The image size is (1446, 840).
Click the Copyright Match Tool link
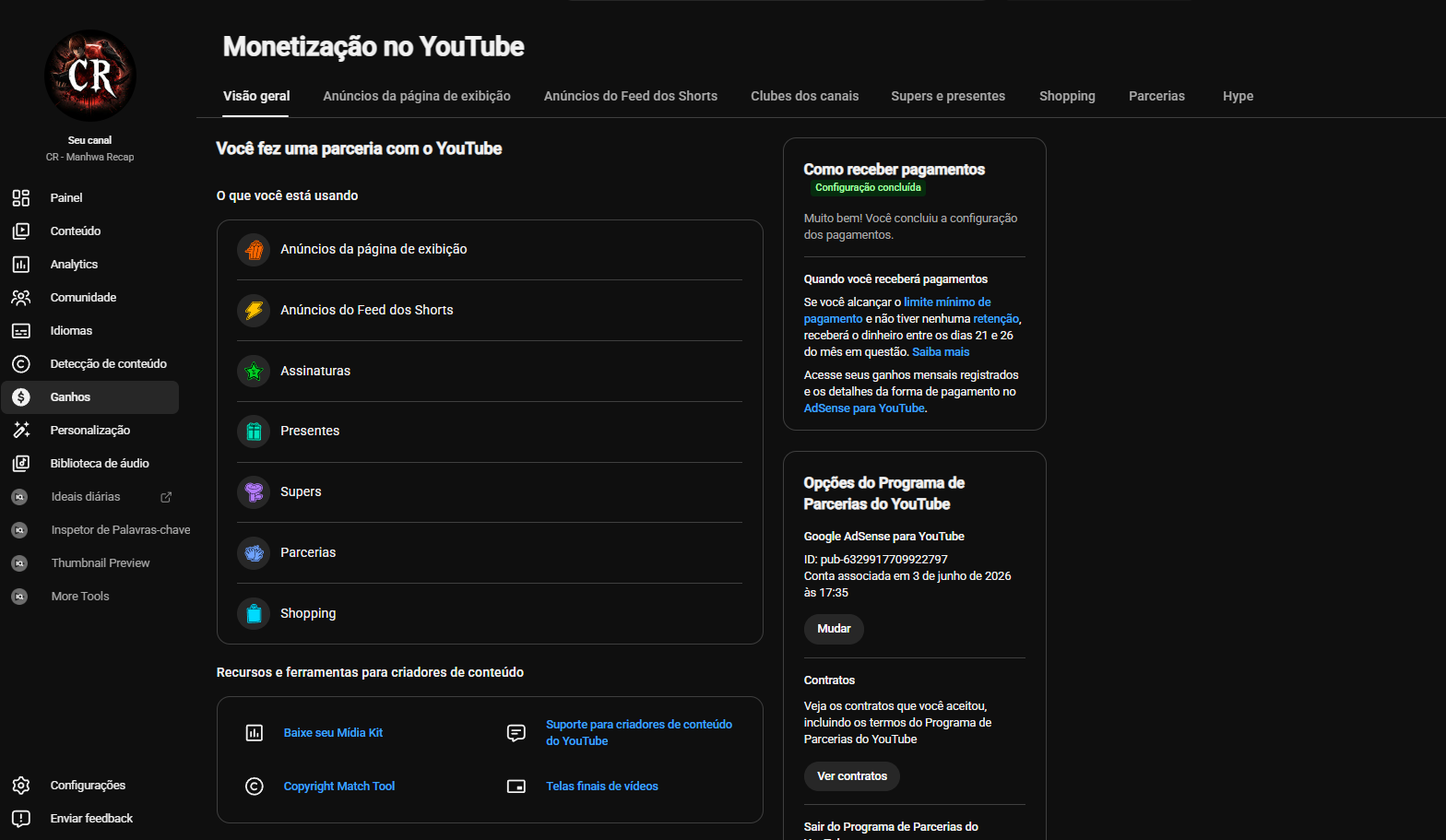point(339,787)
